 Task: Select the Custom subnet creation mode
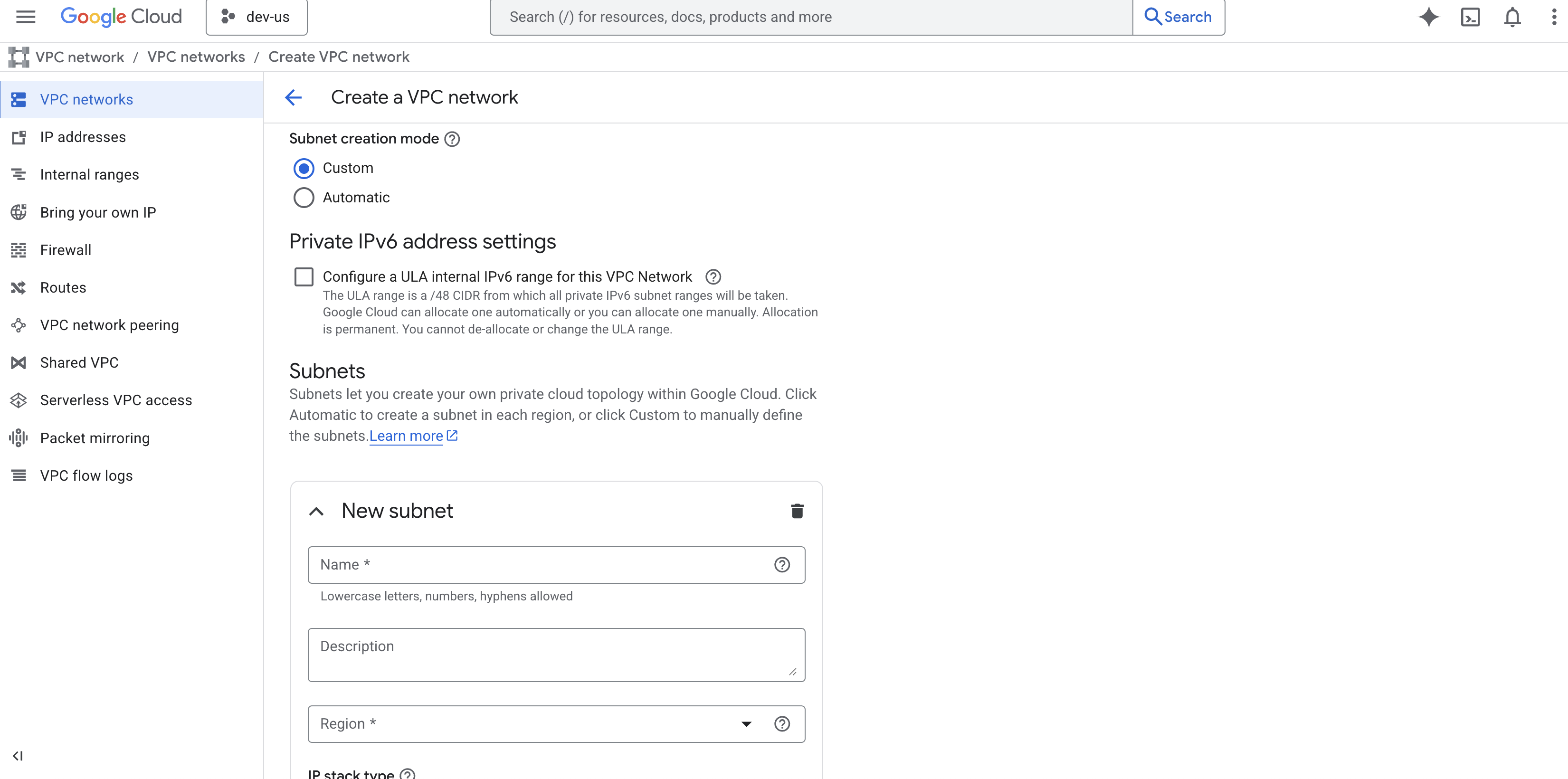pos(304,168)
